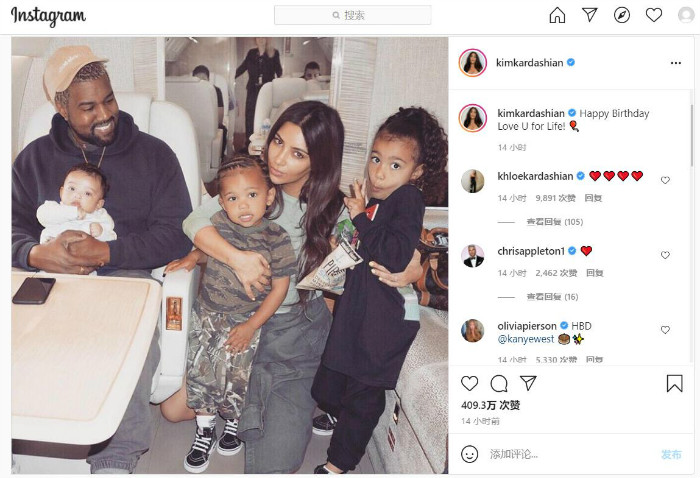Like the post with the heart icon
Image resolution: width=700 pixels, height=478 pixels.
[x=470, y=383]
